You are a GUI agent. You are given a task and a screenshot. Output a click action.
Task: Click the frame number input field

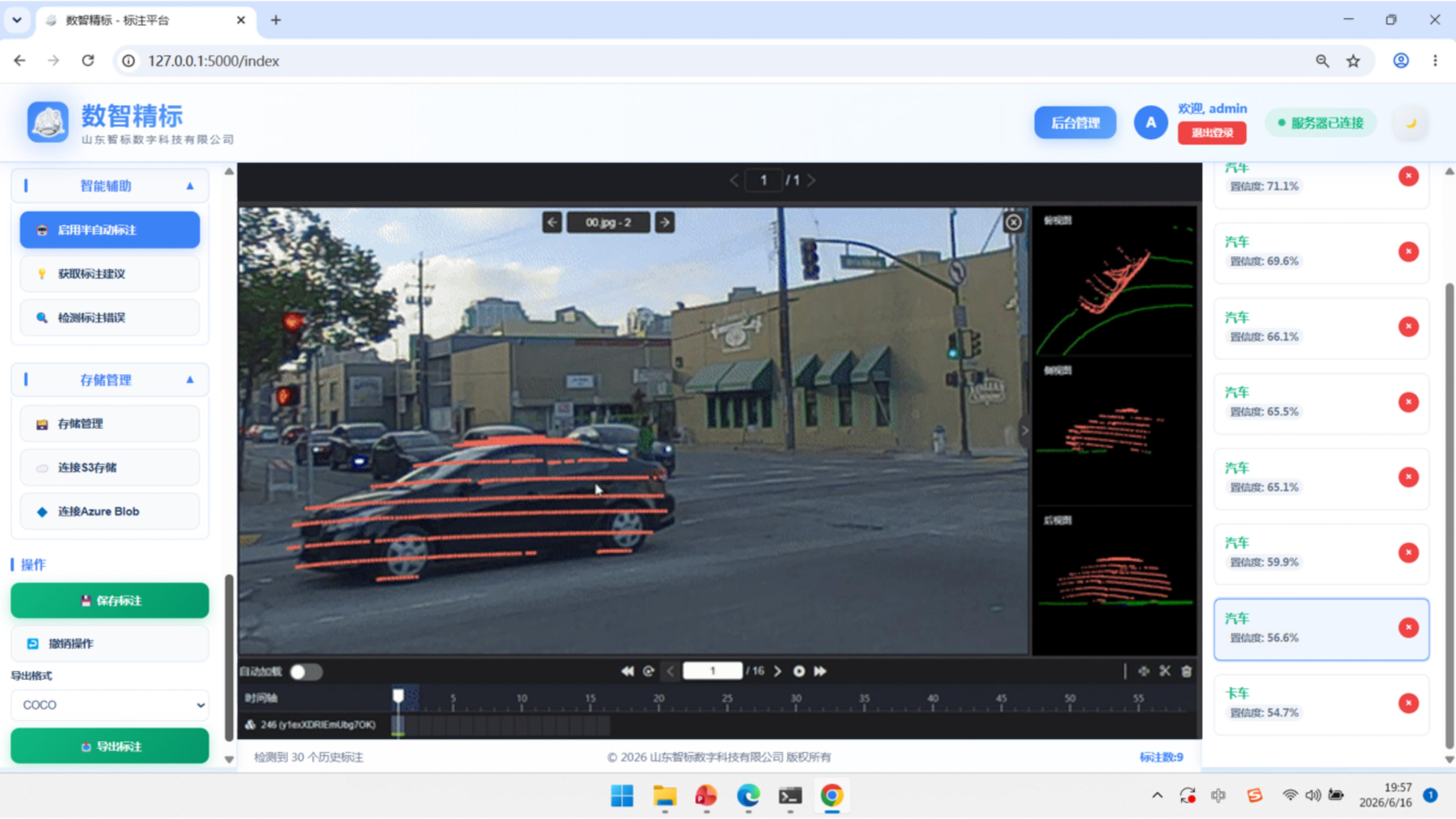click(712, 672)
